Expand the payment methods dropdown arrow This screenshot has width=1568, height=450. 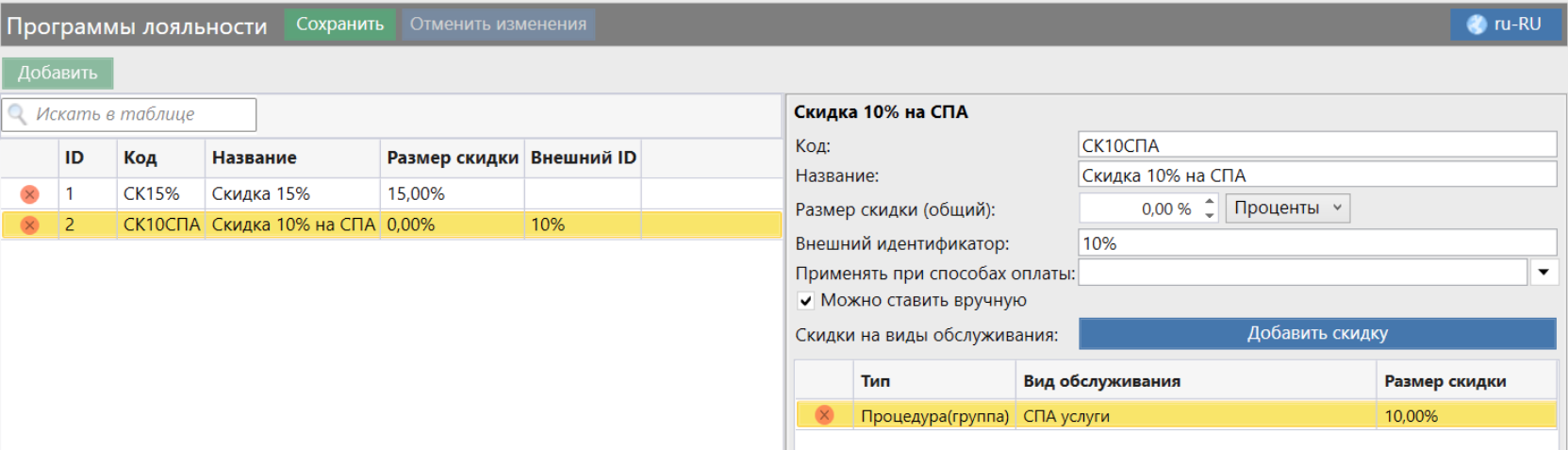[1543, 273]
